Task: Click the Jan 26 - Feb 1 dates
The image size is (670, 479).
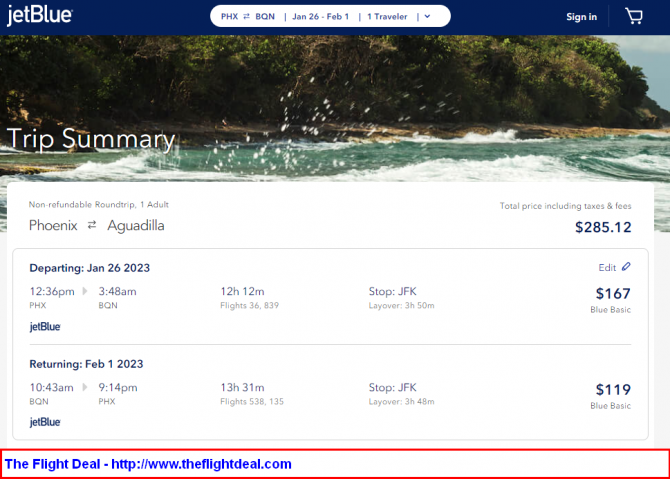Action: point(320,16)
